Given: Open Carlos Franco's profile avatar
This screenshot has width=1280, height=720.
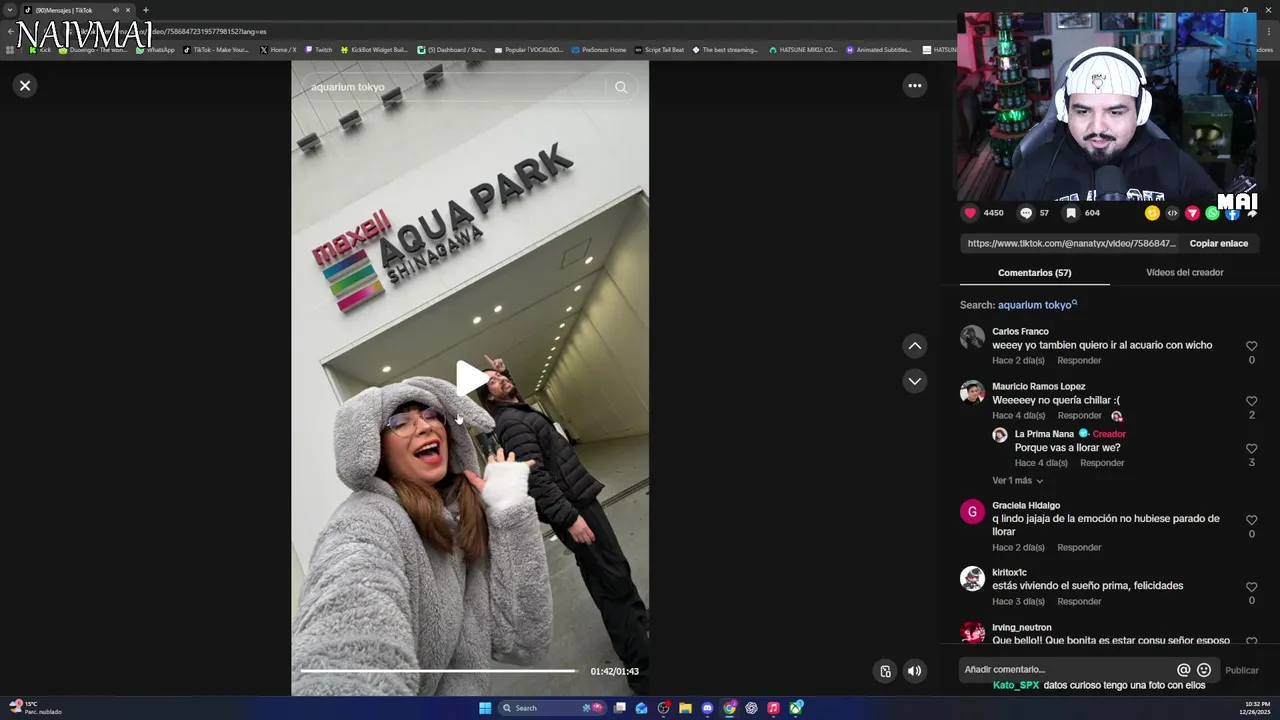Looking at the screenshot, I should coord(972,337).
